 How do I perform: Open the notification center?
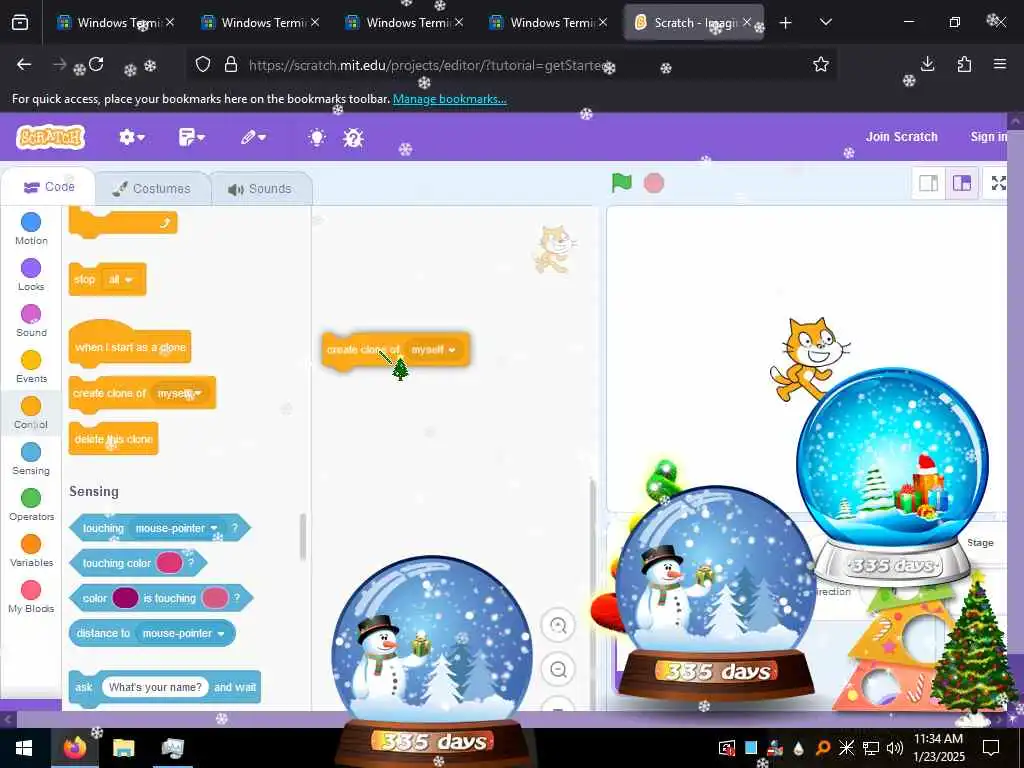991,748
